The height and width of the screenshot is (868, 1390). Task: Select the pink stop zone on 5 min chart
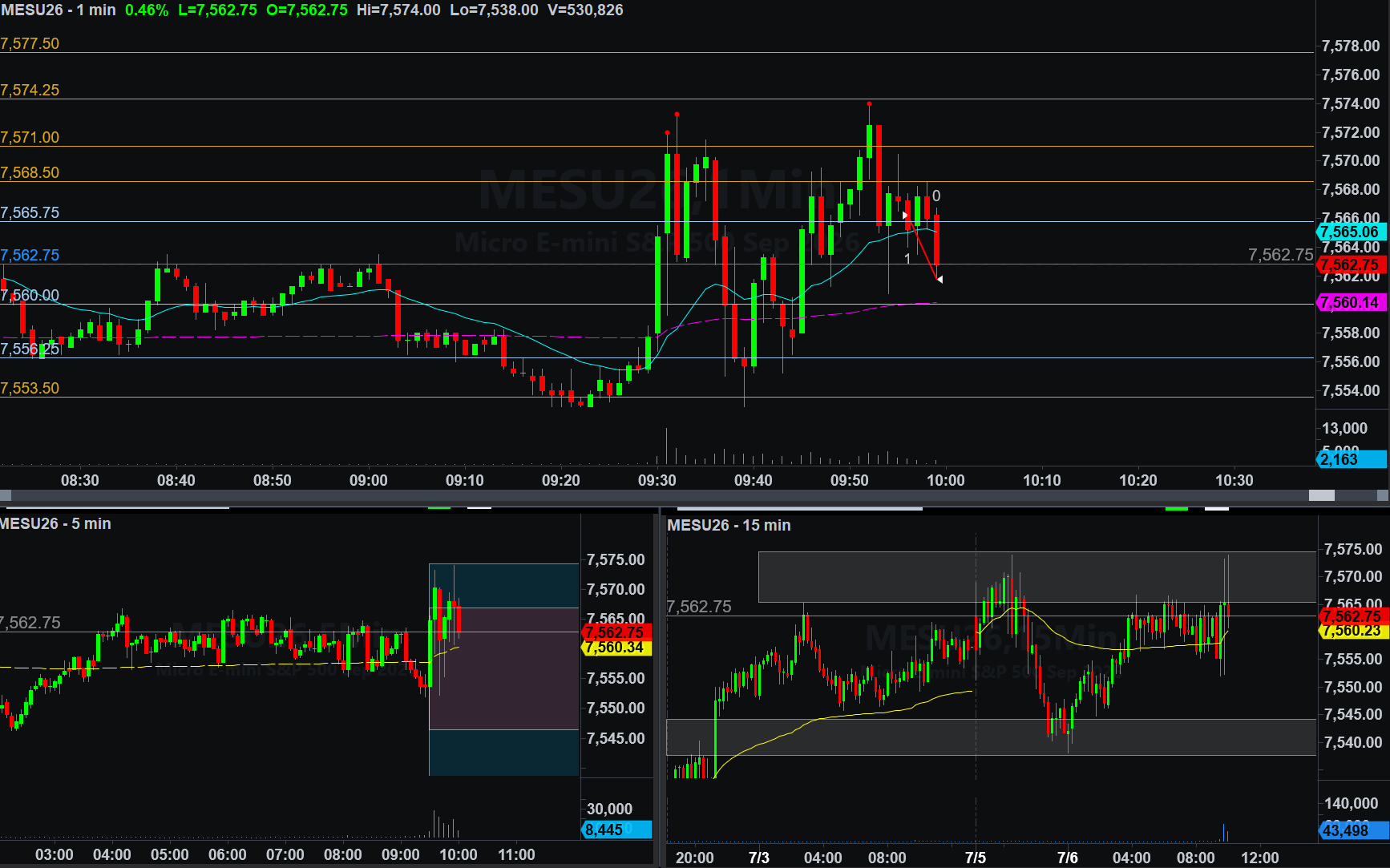(504, 668)
